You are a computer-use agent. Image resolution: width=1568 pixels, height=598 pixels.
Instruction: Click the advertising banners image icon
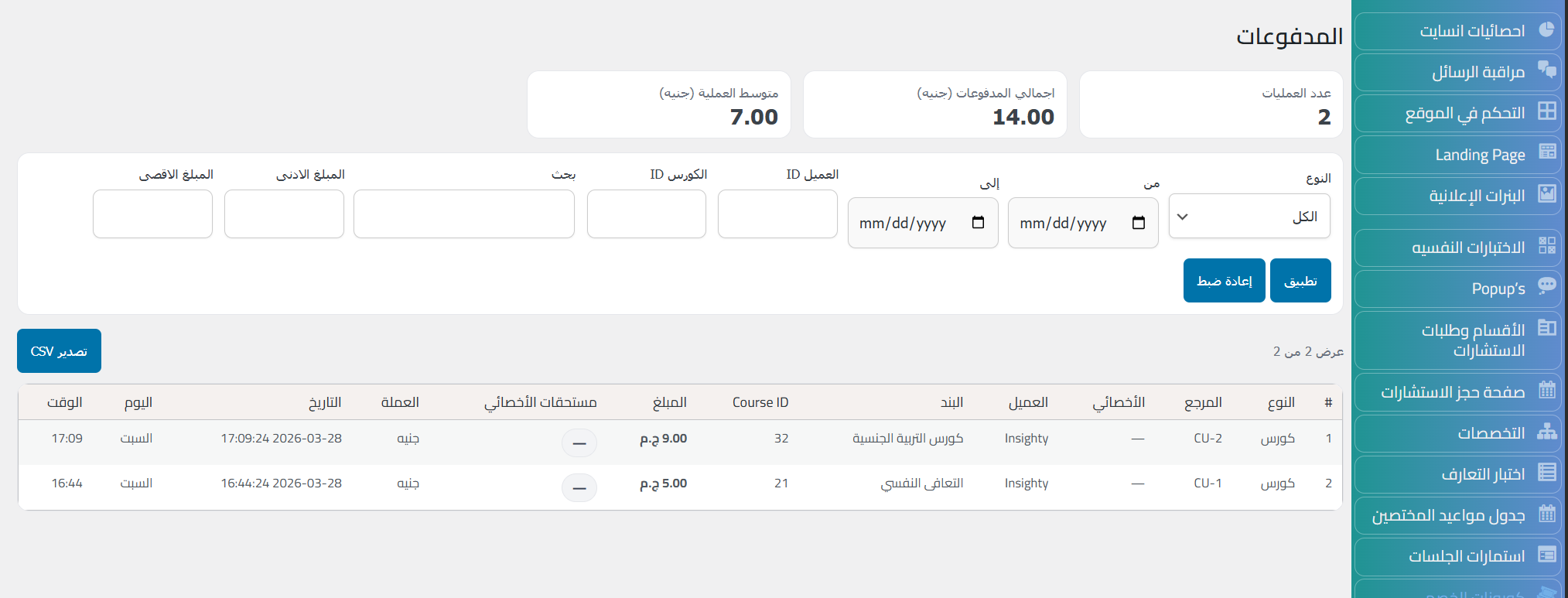1546,193
